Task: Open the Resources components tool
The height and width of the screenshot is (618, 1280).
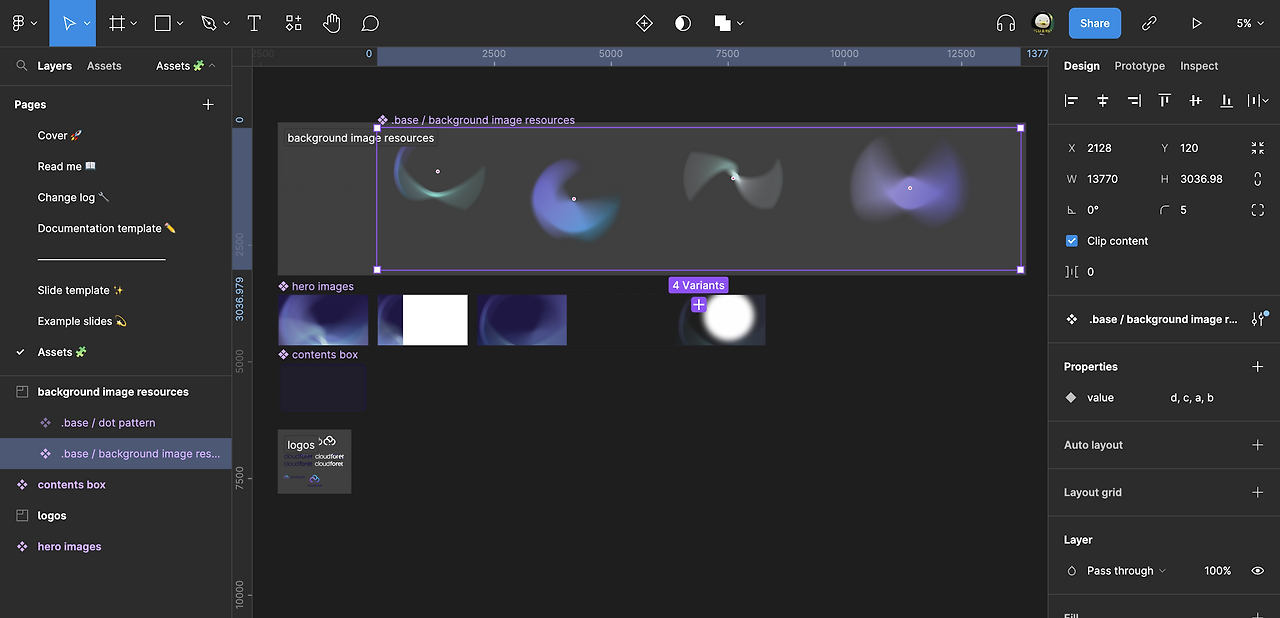Action: tap(293, 23)
